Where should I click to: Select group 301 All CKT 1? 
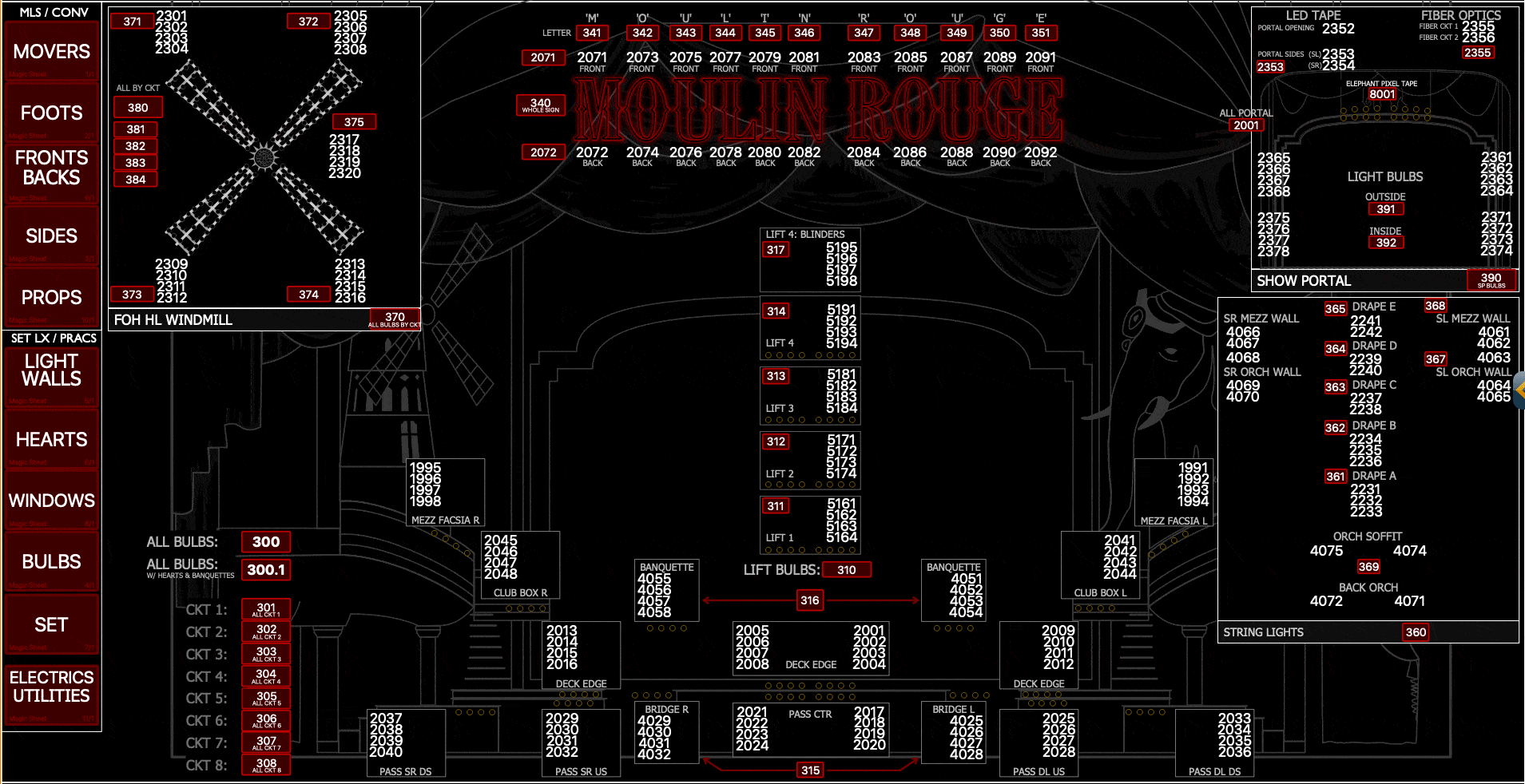point(266,609)
